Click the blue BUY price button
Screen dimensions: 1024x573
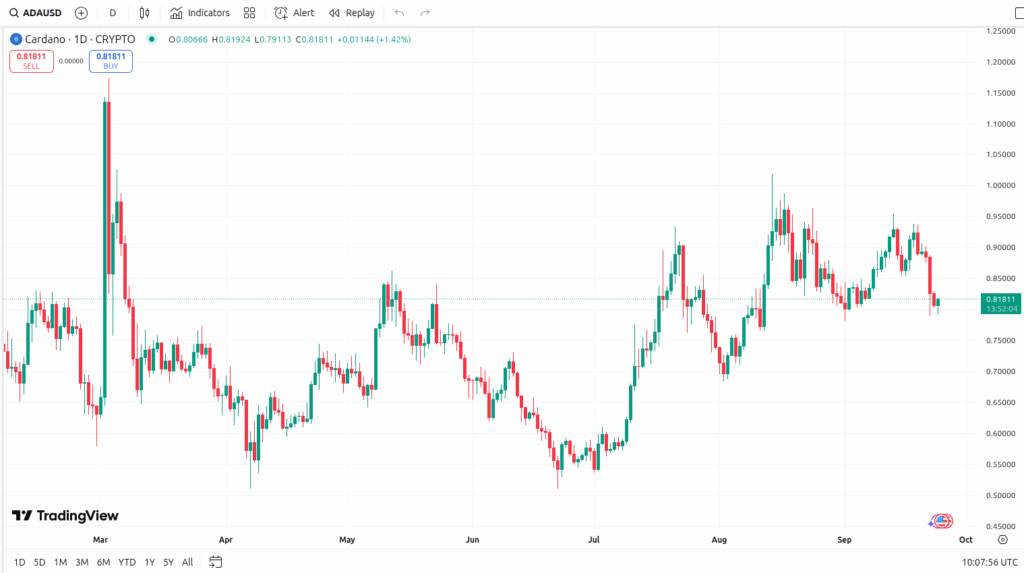pos(110,61)
